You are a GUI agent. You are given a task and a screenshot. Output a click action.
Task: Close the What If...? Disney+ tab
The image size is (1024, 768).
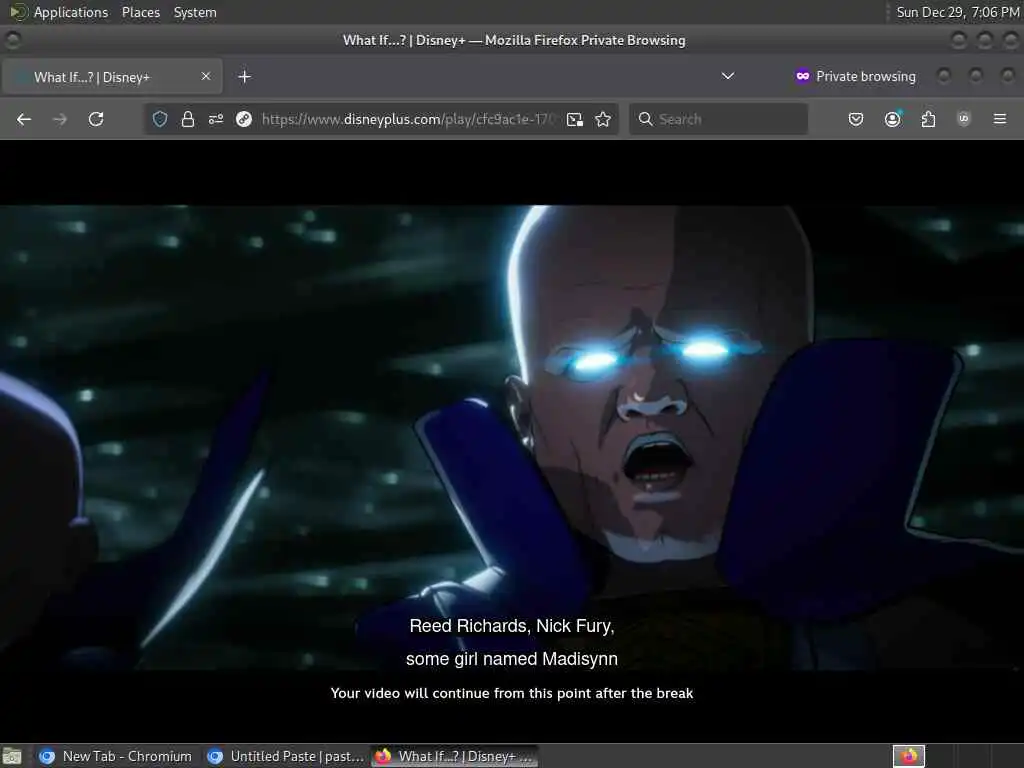pyautogui.click(x=206, y=76)
